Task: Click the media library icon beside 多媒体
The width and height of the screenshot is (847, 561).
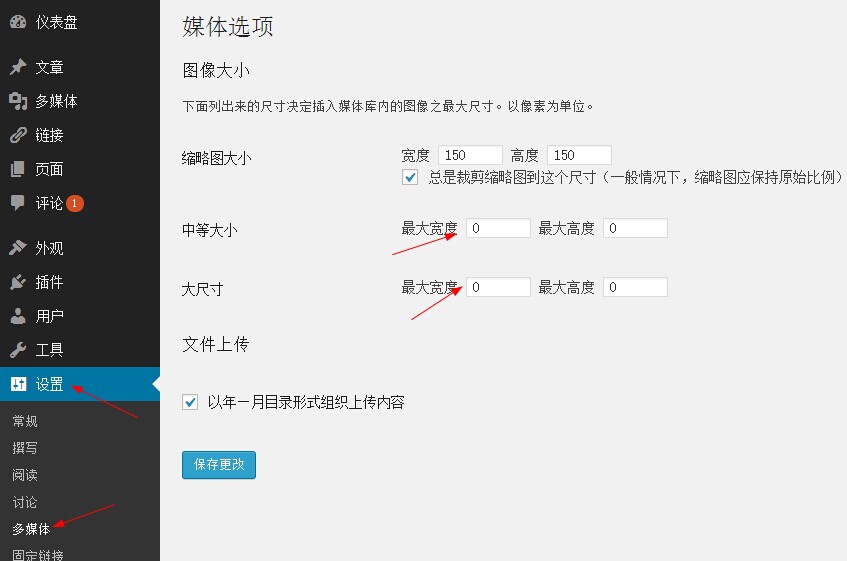Action: [x=18, y=101]
